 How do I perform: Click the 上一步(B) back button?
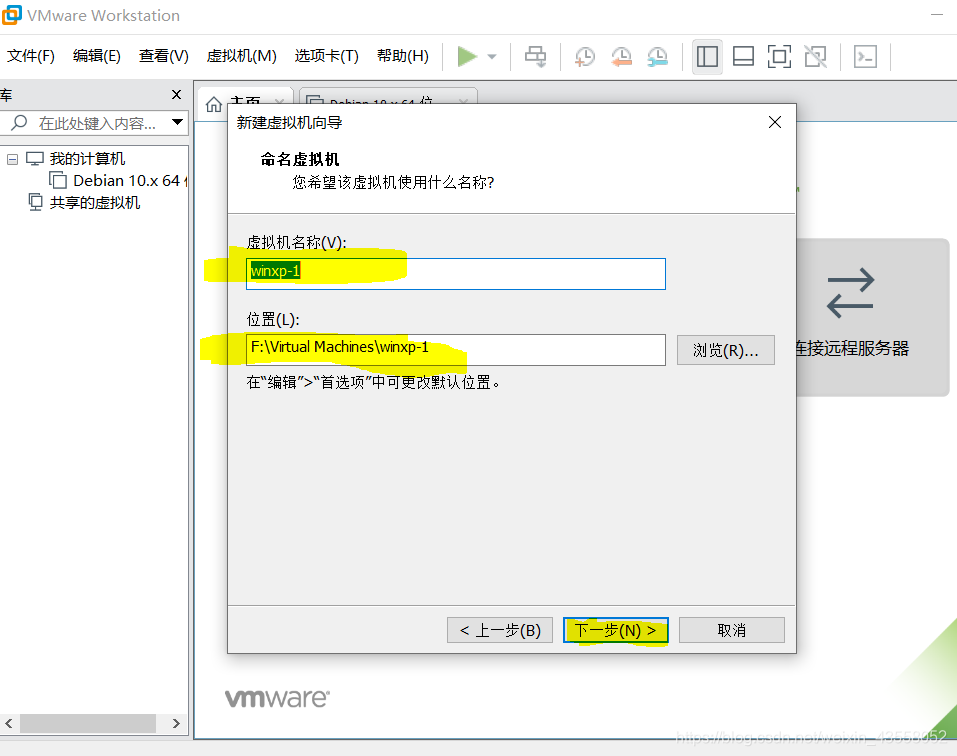click(500, 630)
